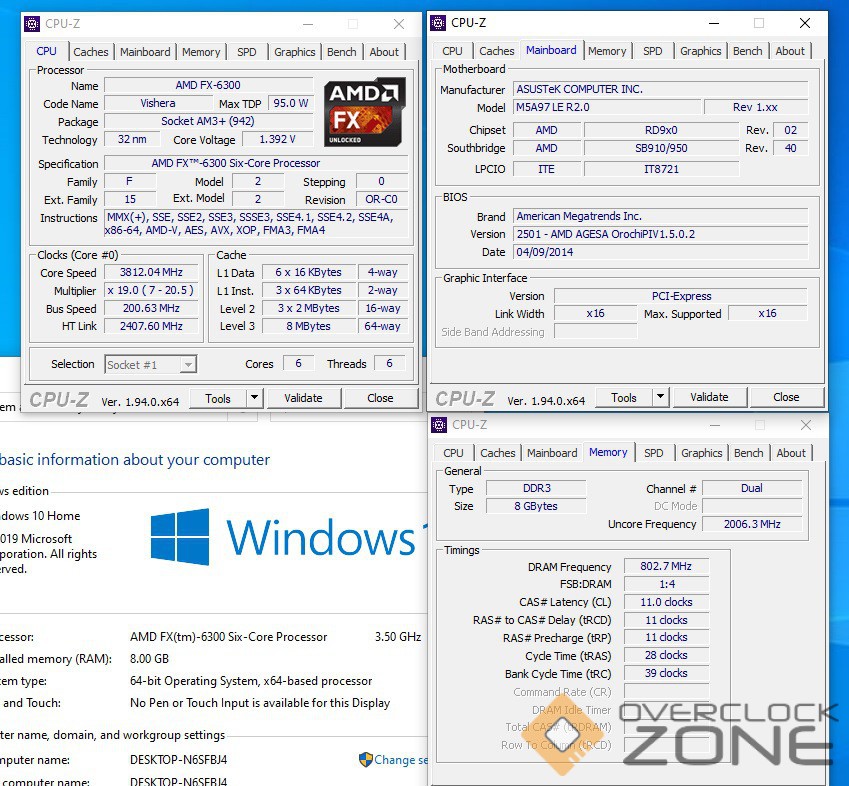
Task: Click Validate button in Mainboard window
Action: tap(709, 397)
